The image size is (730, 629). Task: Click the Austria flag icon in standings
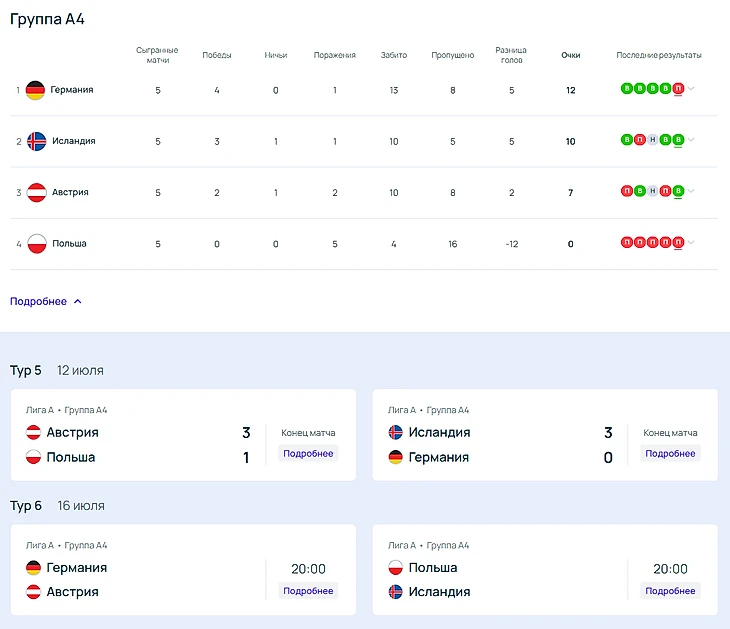[36, 192]
